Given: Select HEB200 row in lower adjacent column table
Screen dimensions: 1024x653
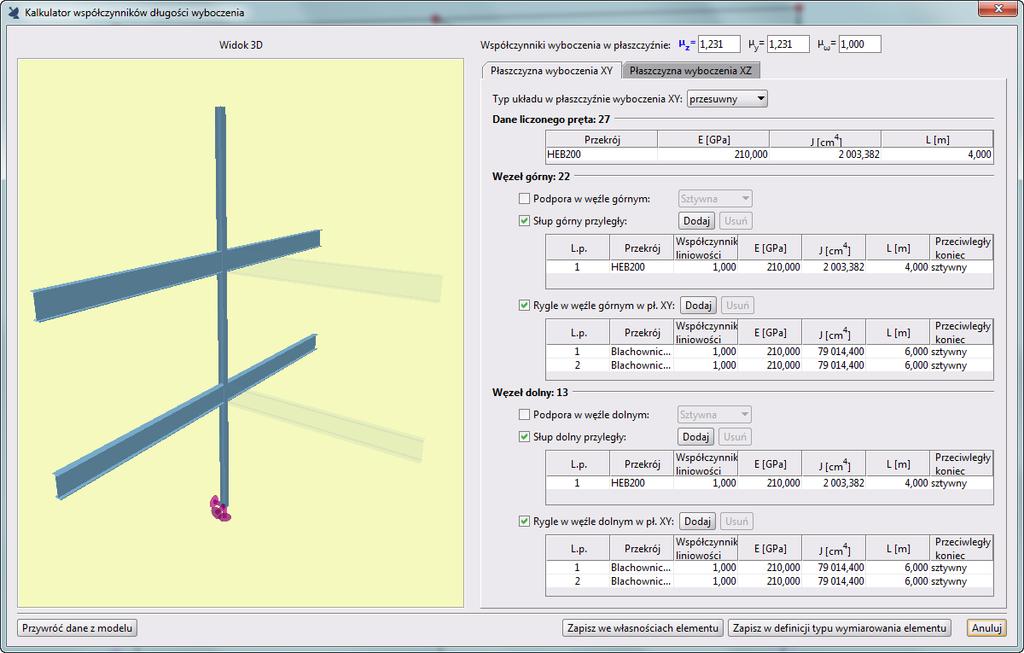Looking at the screenshot, I should [769, 483].
